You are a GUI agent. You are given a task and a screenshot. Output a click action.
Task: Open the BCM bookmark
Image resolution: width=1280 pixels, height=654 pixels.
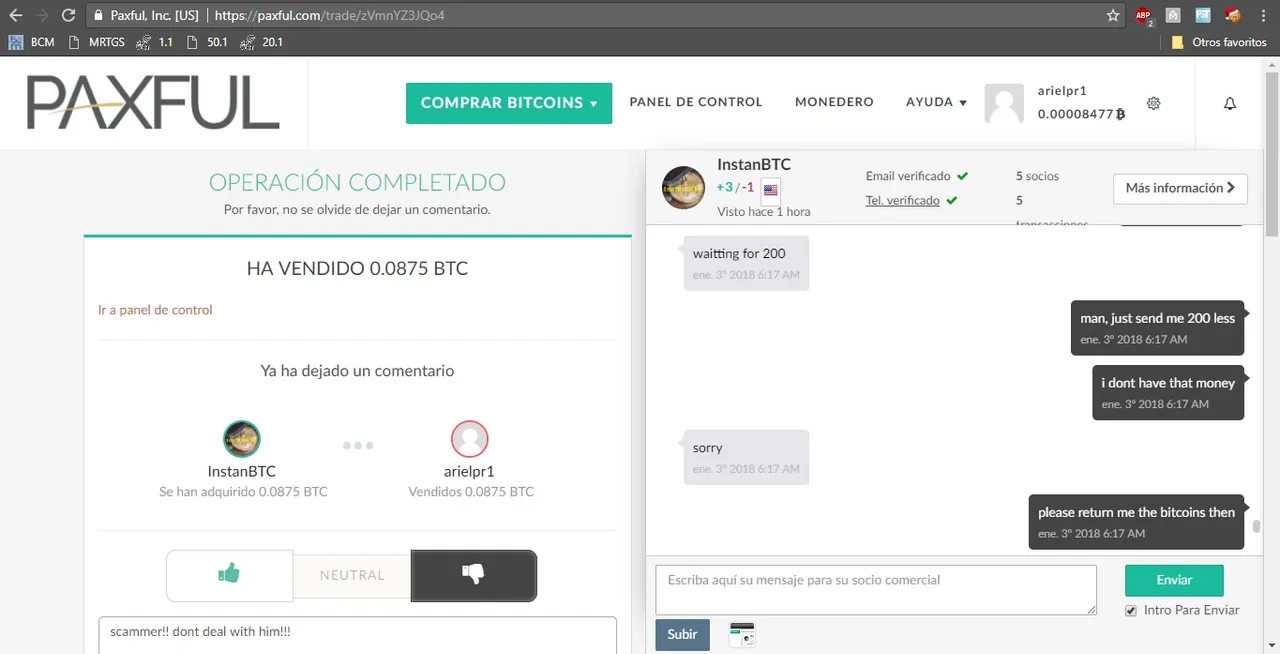(32, 42)
